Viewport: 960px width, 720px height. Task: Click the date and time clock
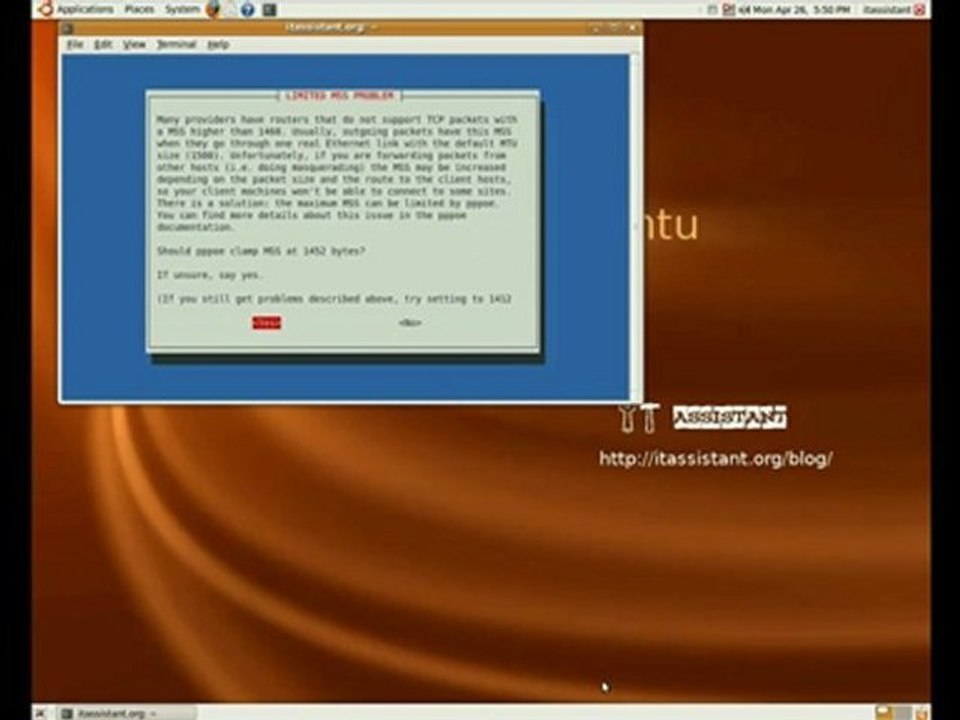click(800, 9)
